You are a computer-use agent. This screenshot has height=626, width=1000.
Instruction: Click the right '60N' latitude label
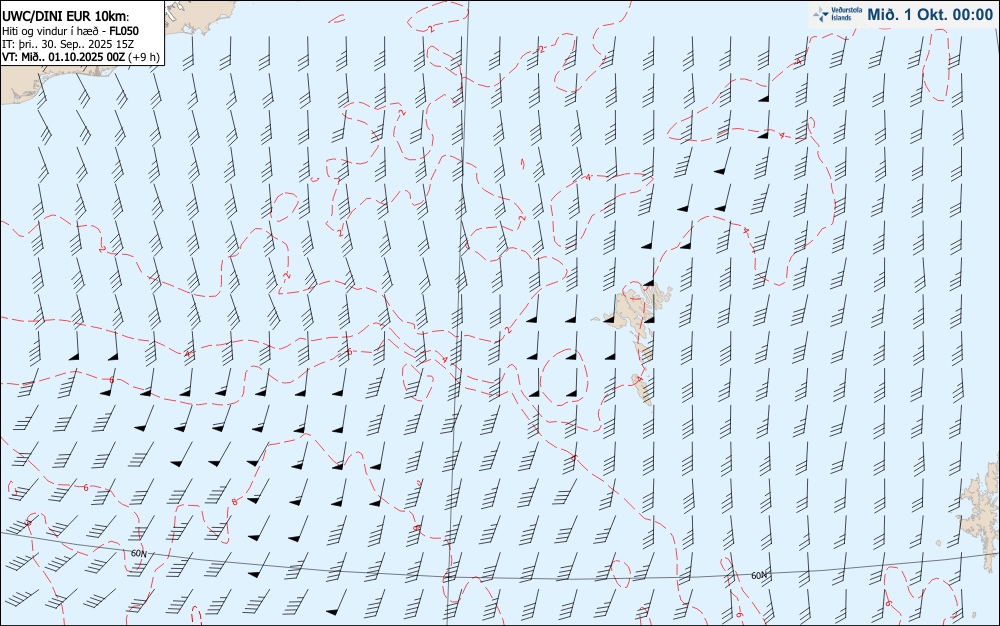point(759,575)
